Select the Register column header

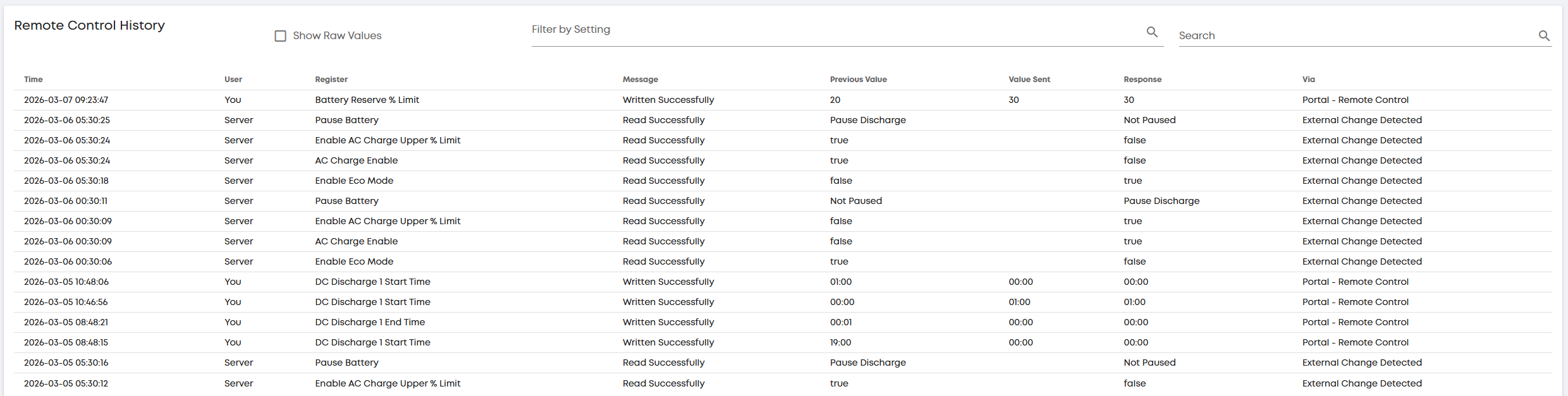[x=331, y=80]
